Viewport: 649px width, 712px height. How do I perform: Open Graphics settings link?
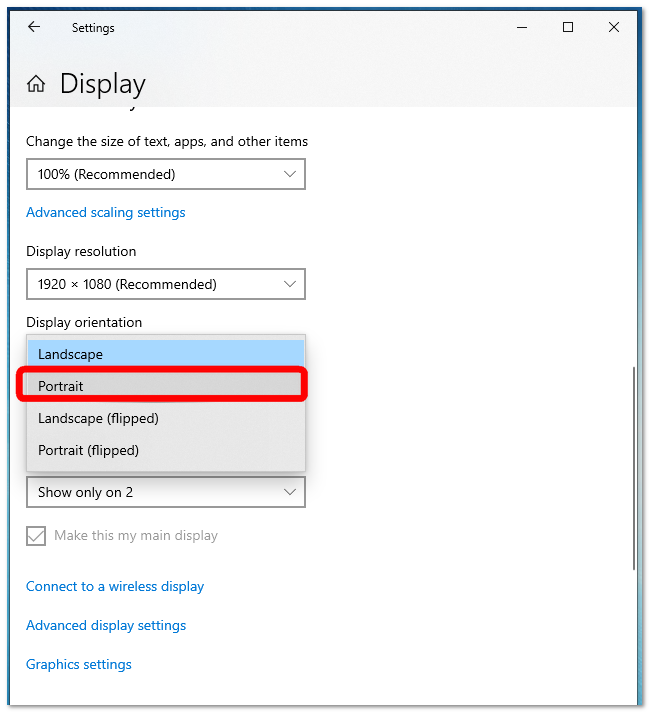pyautogui.click(x=79, y=665)
